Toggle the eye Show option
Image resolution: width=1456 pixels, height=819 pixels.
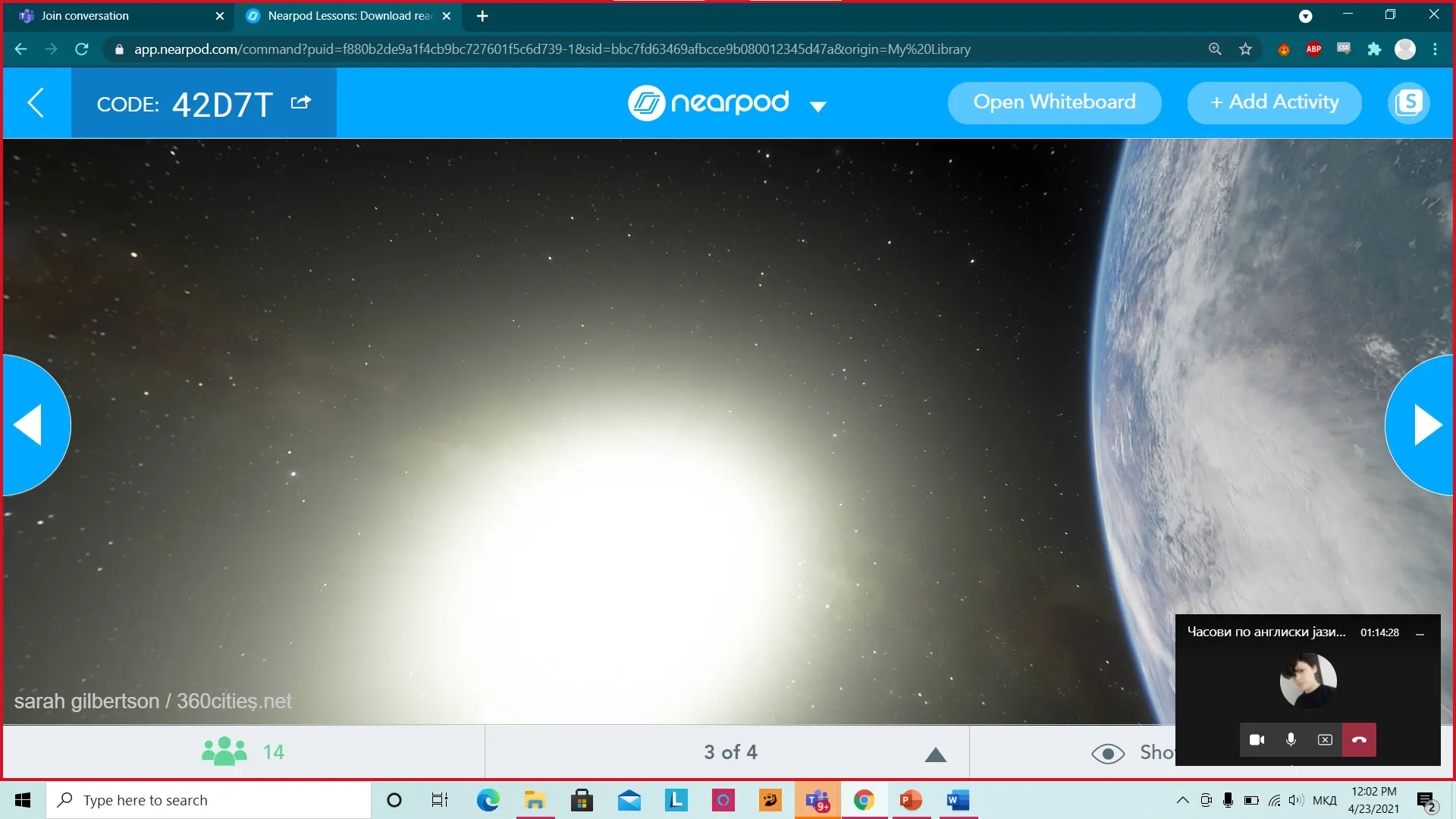tap(1133, 752)
